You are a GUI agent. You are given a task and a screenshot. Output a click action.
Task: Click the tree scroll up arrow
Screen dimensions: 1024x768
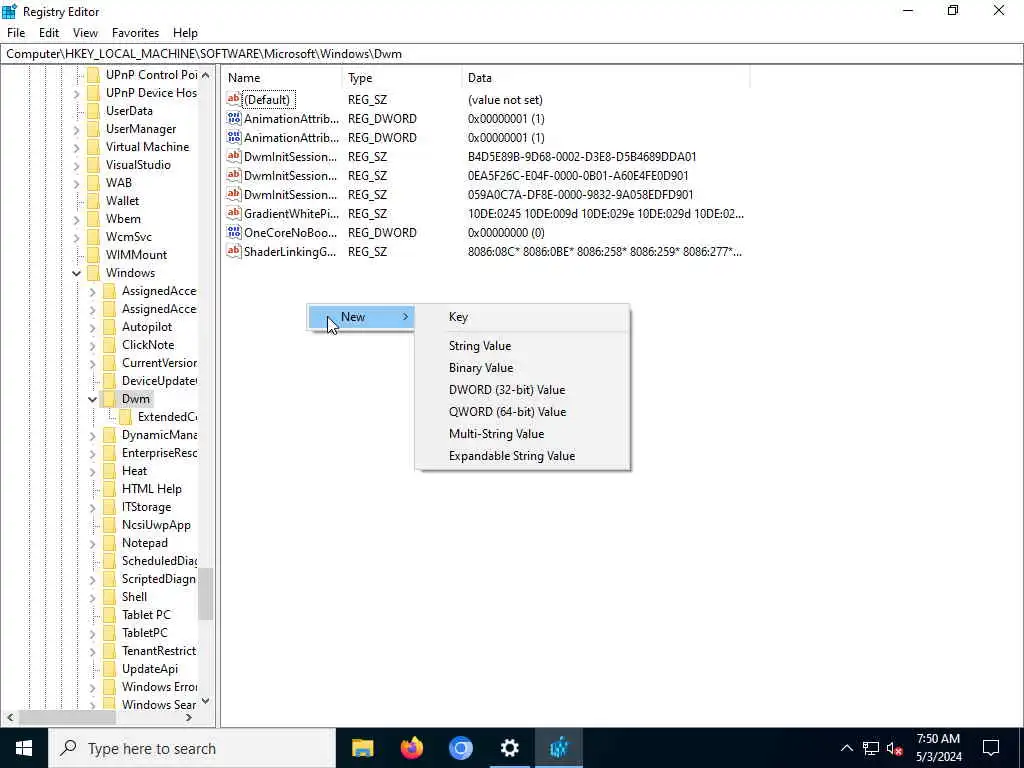pos(206,75)
